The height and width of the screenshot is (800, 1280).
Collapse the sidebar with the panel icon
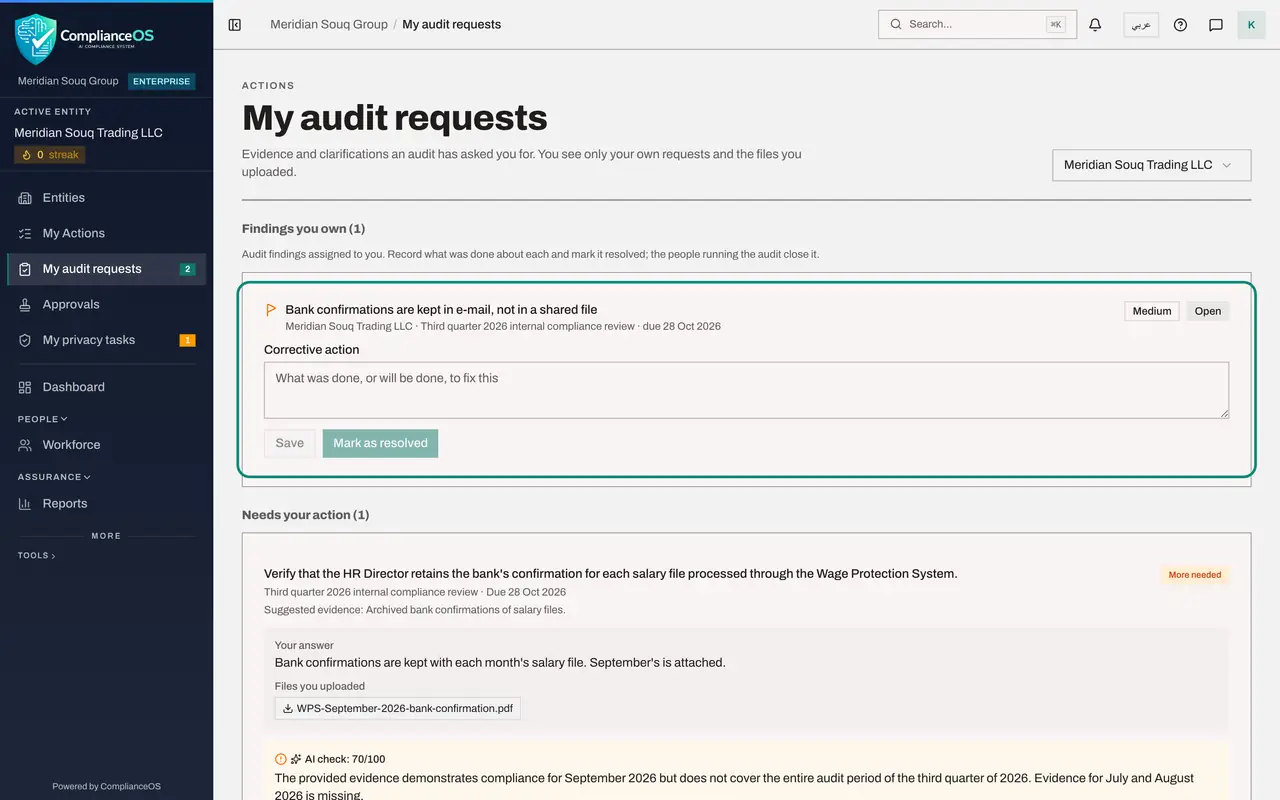coord(235,25)
